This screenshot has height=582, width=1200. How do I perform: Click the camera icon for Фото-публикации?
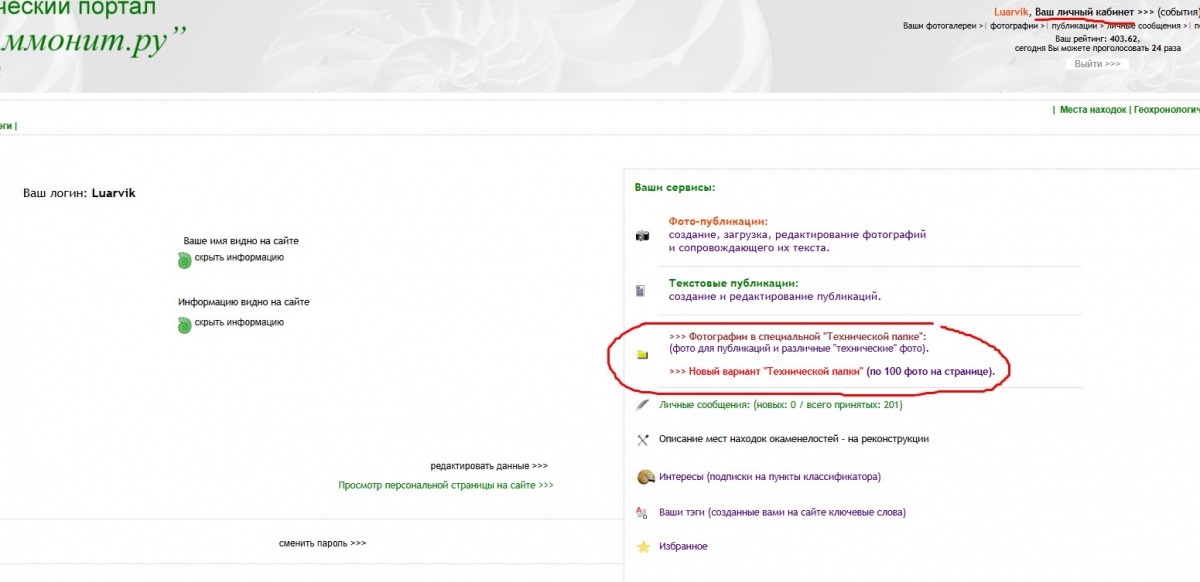coord(642,235)
